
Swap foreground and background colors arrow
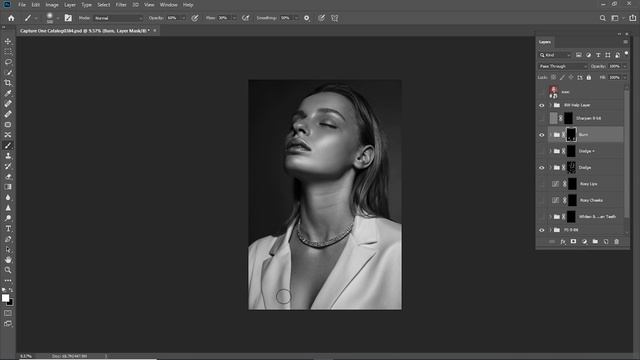11,290
